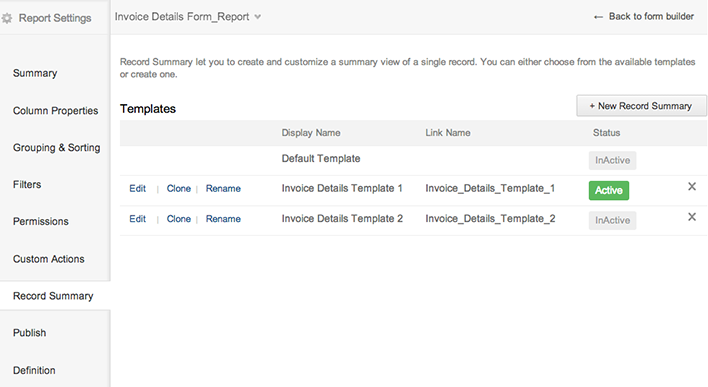Clone Invoice Details Template 2
This screenshot has width=708, height=387.
pos(179,219)
